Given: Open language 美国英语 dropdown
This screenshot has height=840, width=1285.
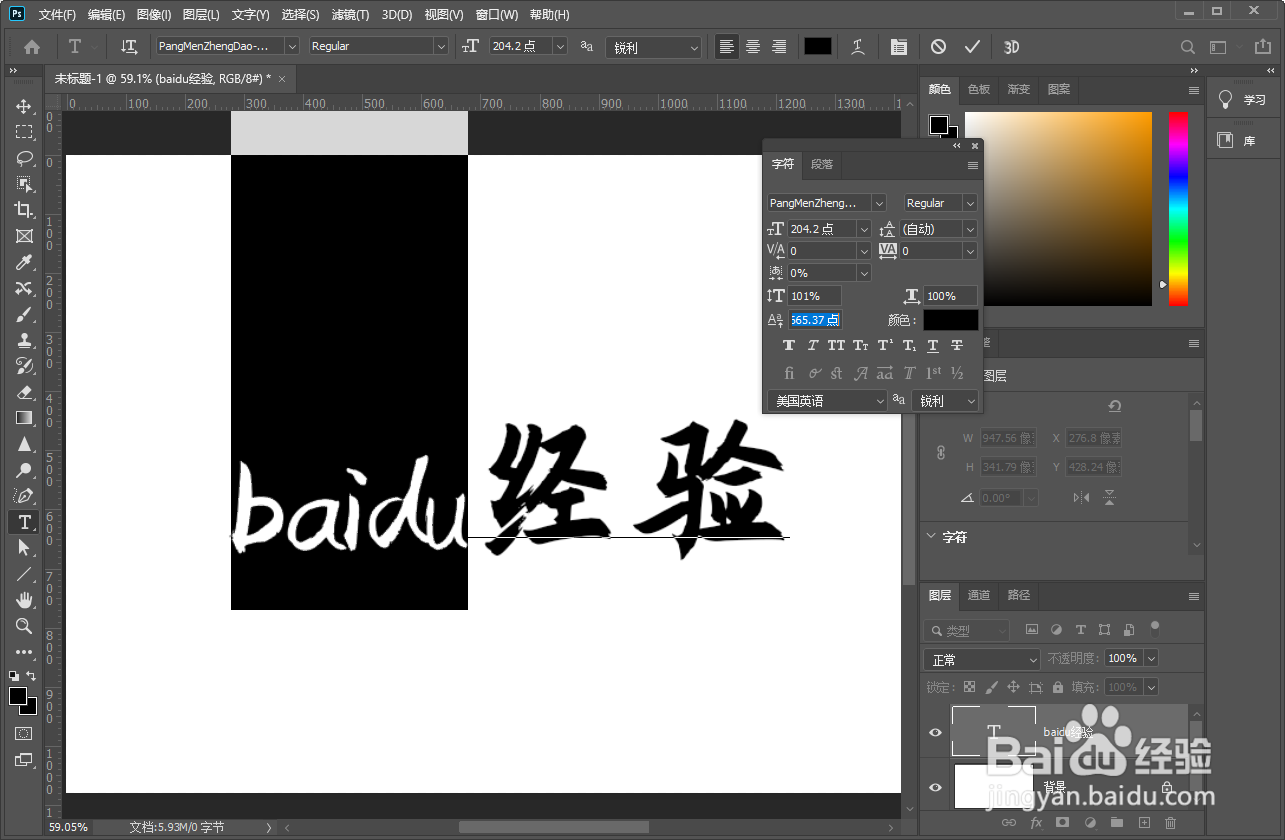Looking at the screenshot, I should (827, 401).
